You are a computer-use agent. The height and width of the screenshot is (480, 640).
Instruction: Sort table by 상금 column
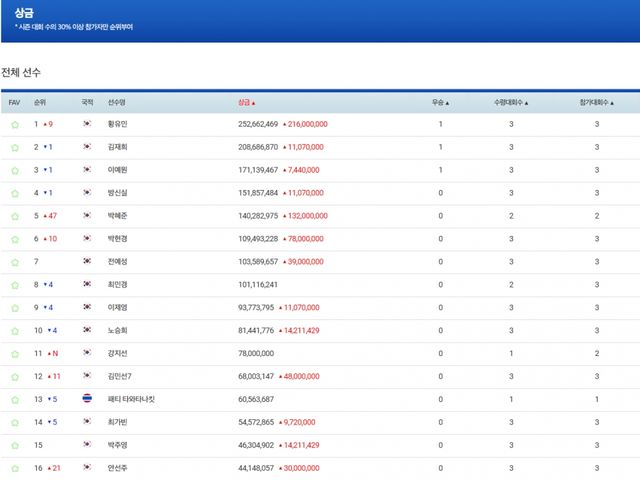(246, 102)
